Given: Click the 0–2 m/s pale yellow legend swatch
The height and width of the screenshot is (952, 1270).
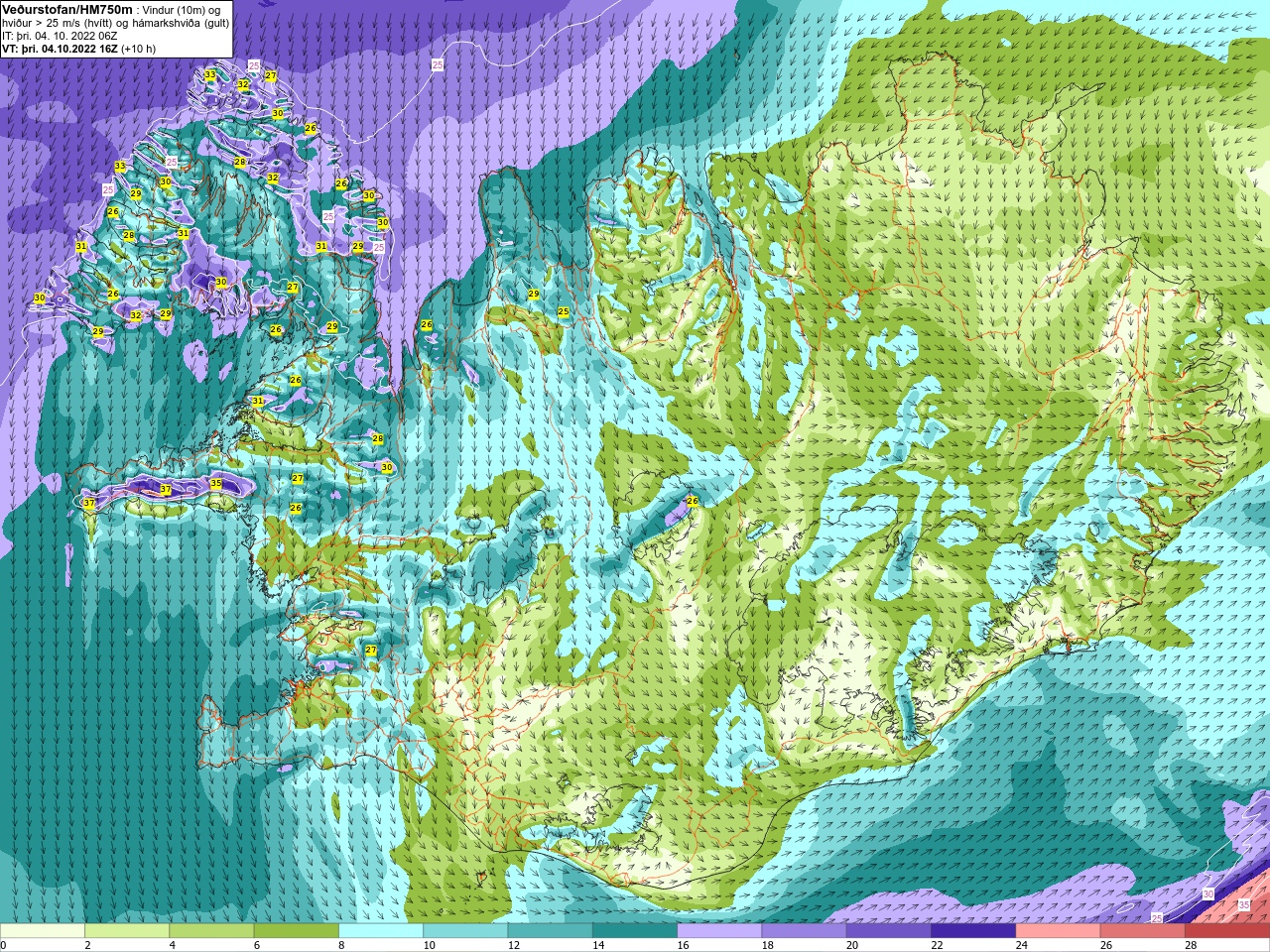Looking at the screenshot, I should (43, 931).
